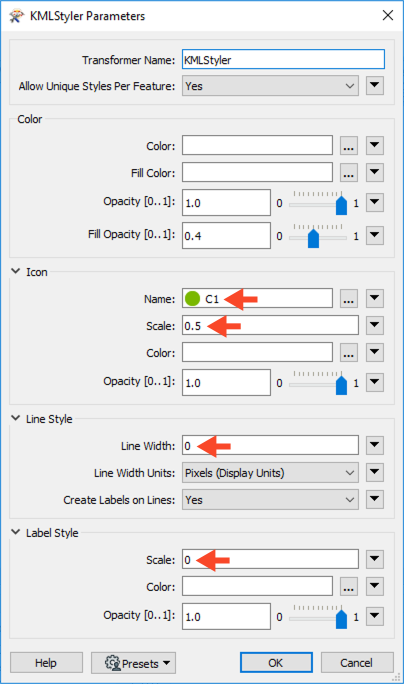This screenshot has width=404, height=684.
Task: Open color picker beside Color field
Action: pos(349,146)
